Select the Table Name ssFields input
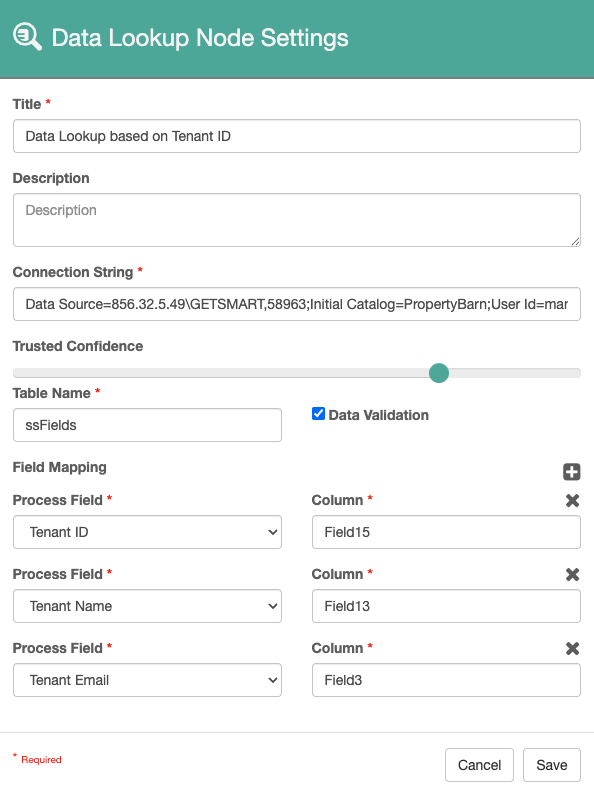This screenshot has width=594, height=795. (147, 425)
